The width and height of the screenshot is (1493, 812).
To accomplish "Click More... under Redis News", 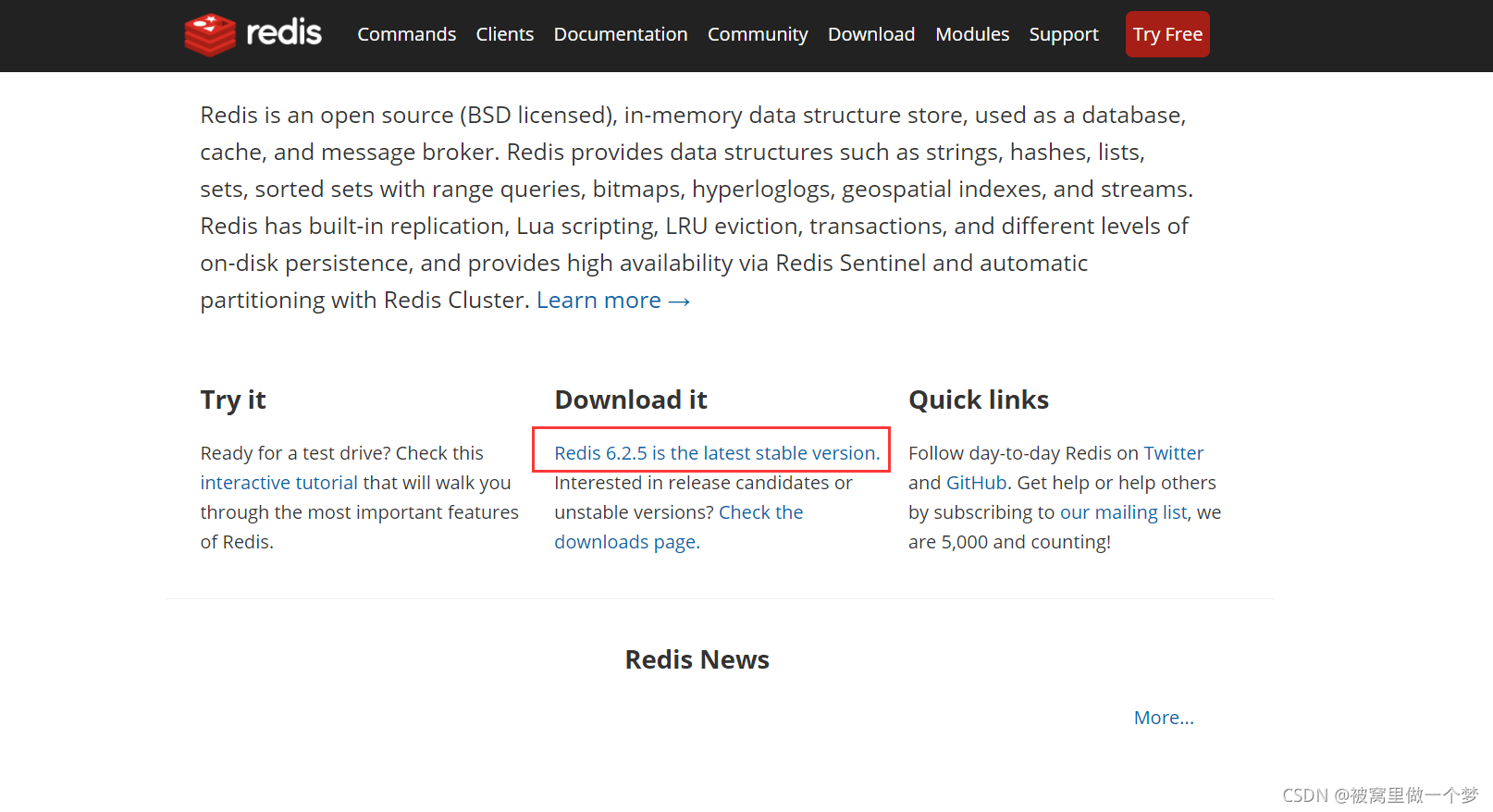I will click(x=1164, y=718).
